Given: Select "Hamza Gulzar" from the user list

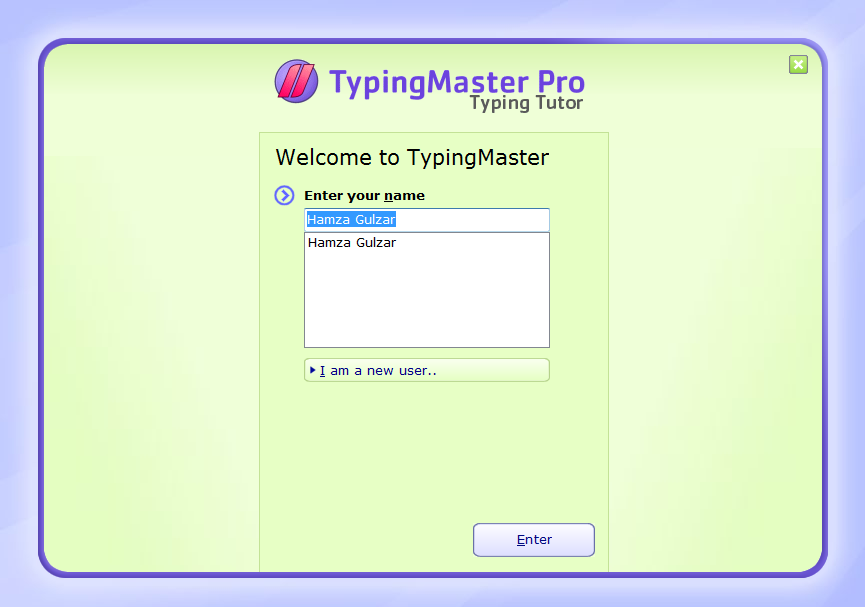Looking at the screenshot, I should tap(352, 242).
